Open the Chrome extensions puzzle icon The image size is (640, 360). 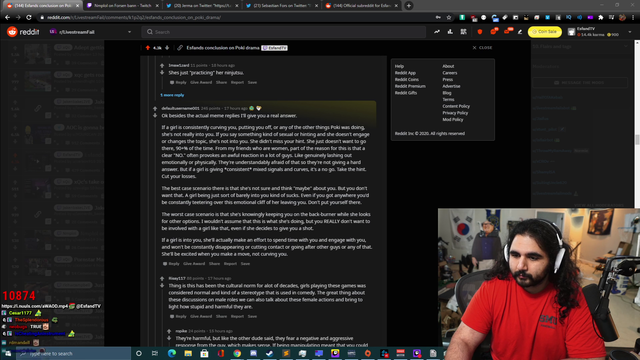click(x=601, y=18)
